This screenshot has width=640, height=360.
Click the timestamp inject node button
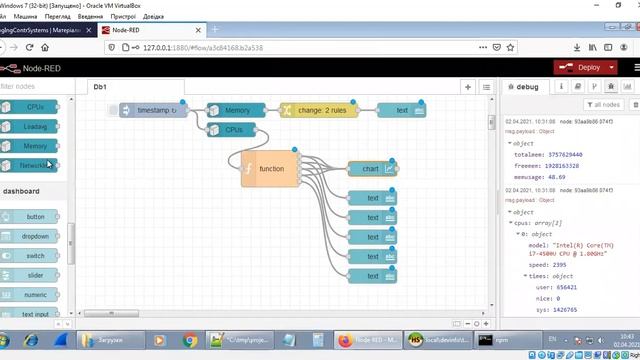pyautogui.click(x=113, y=110)
